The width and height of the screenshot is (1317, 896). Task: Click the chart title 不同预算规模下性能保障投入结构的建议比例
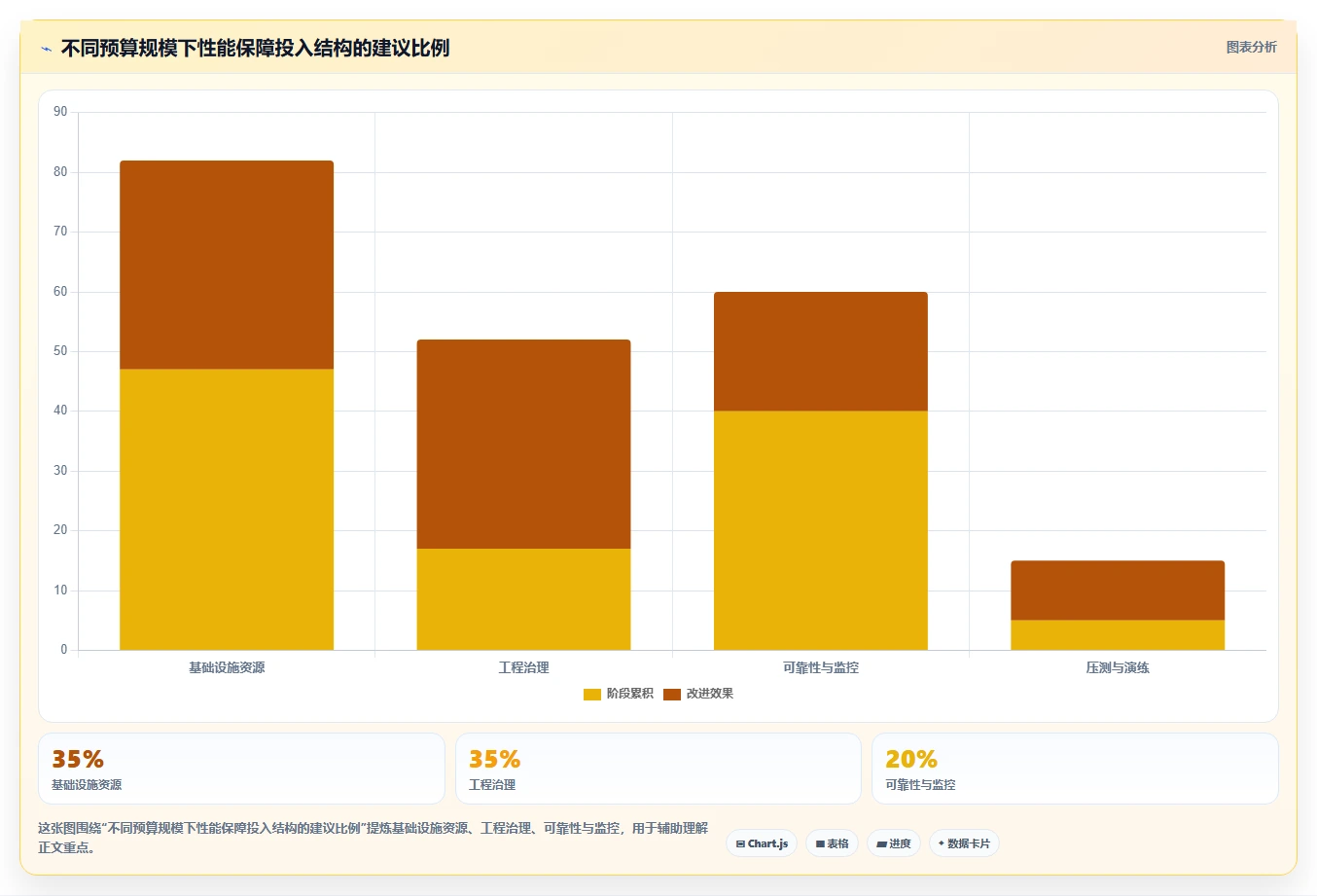[x=255, y=48]
